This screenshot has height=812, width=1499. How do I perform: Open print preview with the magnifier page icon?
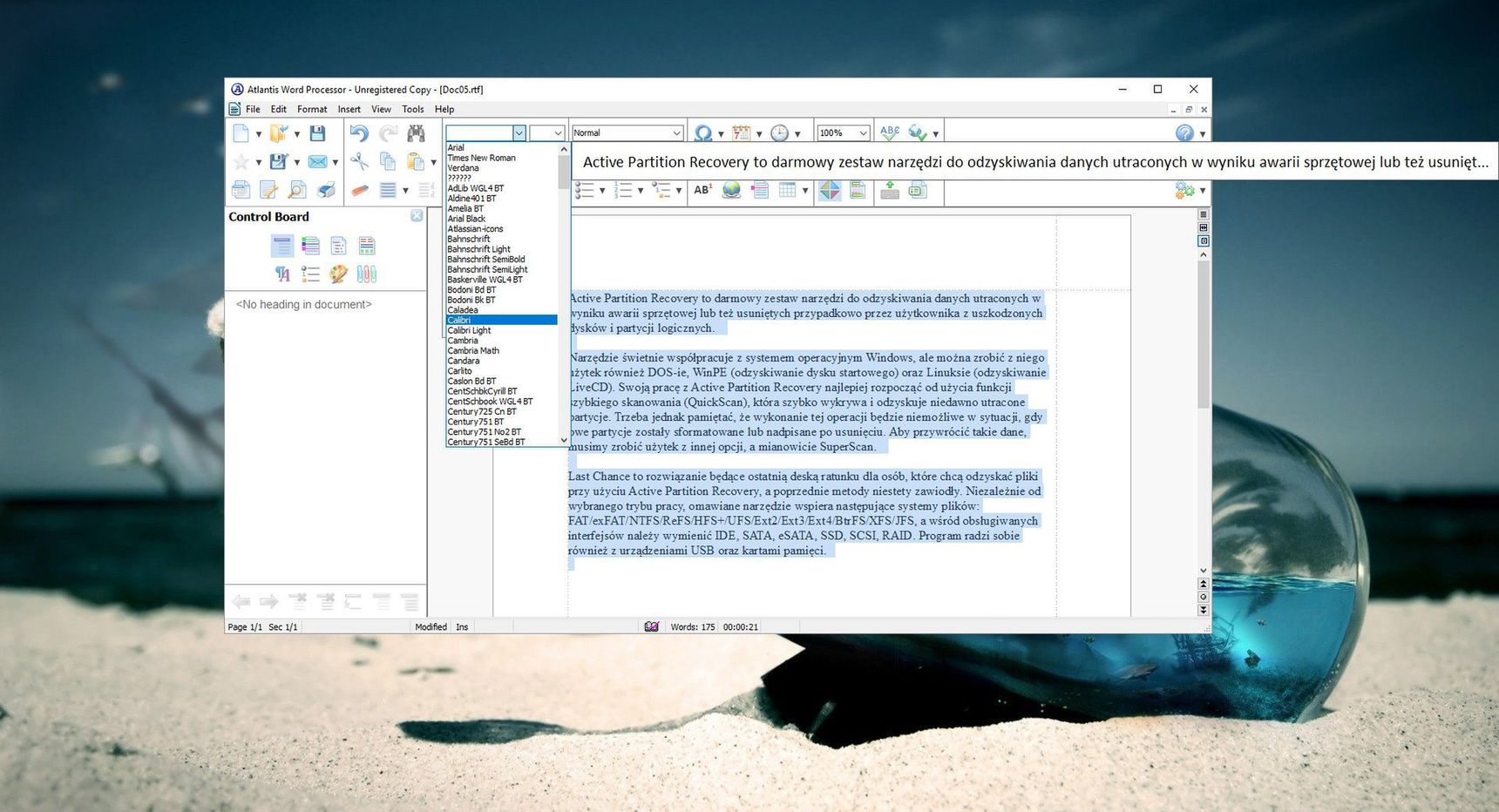click(297, 190)
